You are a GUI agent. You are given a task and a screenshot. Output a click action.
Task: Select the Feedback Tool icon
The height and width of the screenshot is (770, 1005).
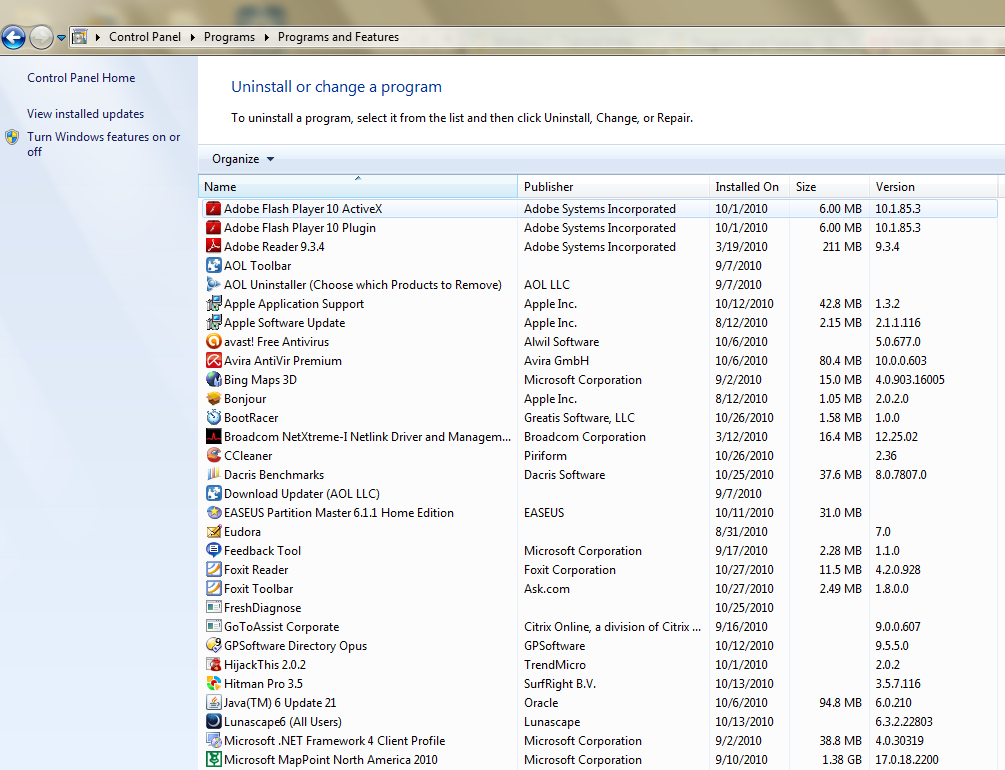pos(213,550)
